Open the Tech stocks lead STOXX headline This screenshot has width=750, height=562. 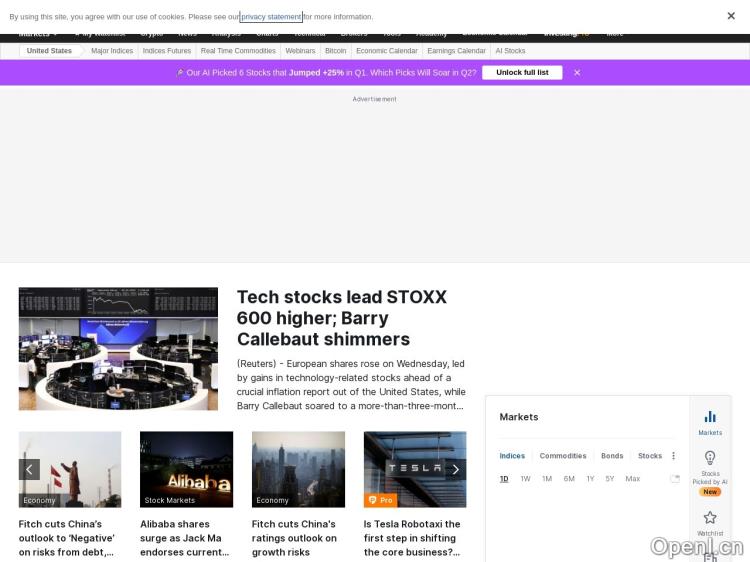pyautogui.click(x=342, y=318)
